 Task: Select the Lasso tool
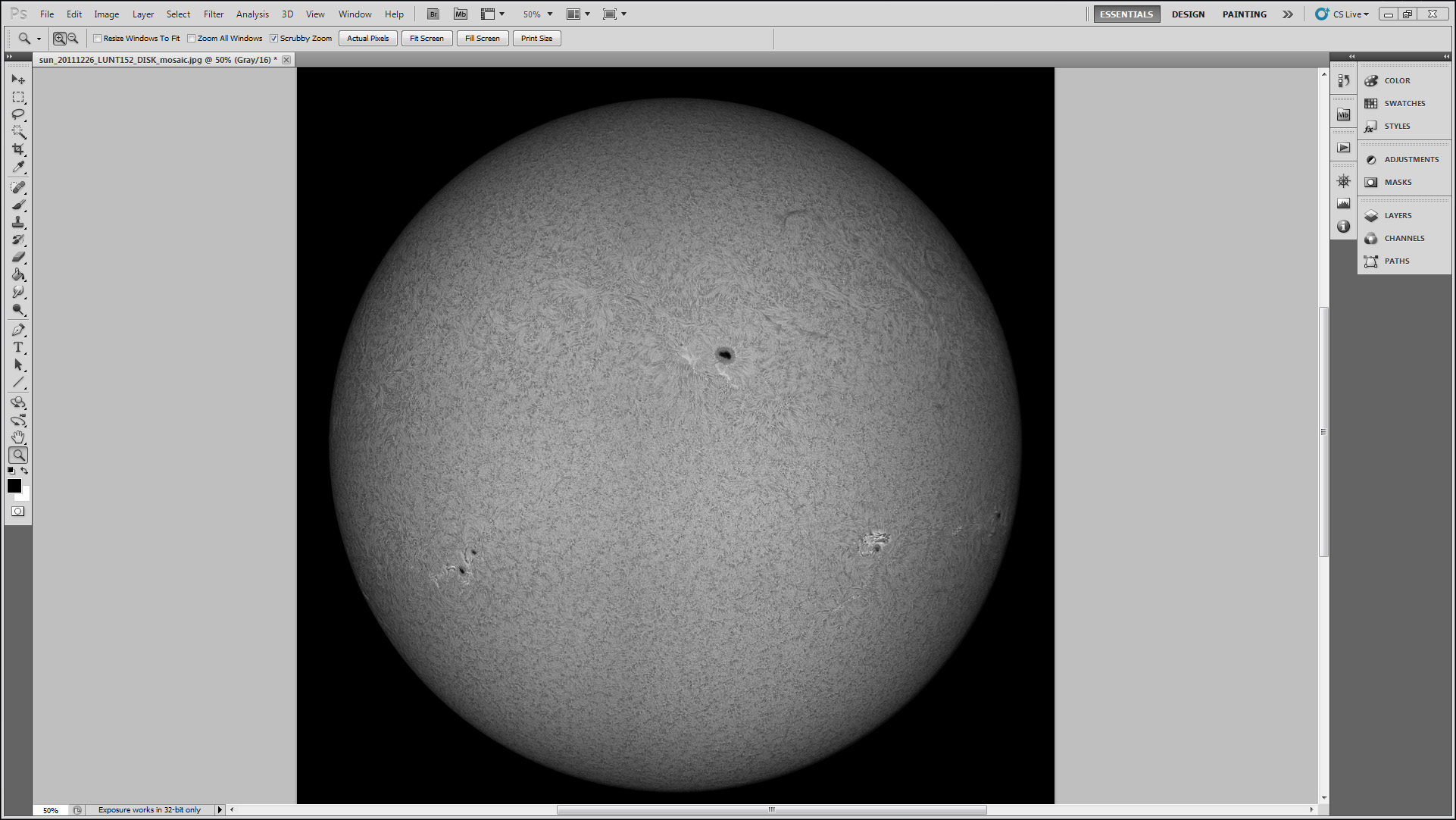tap(18, 114)
